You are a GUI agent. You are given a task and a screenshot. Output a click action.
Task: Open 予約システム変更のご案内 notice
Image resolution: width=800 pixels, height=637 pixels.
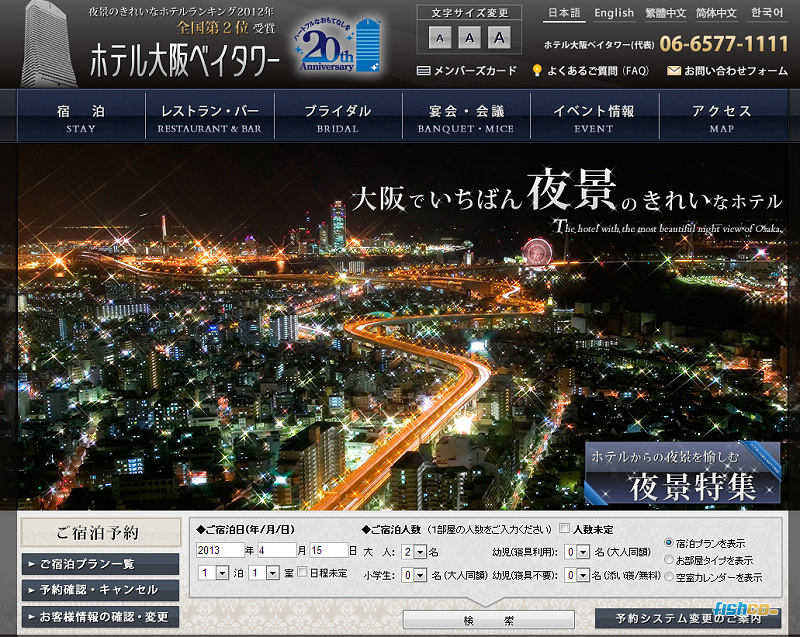pos(688,619)
